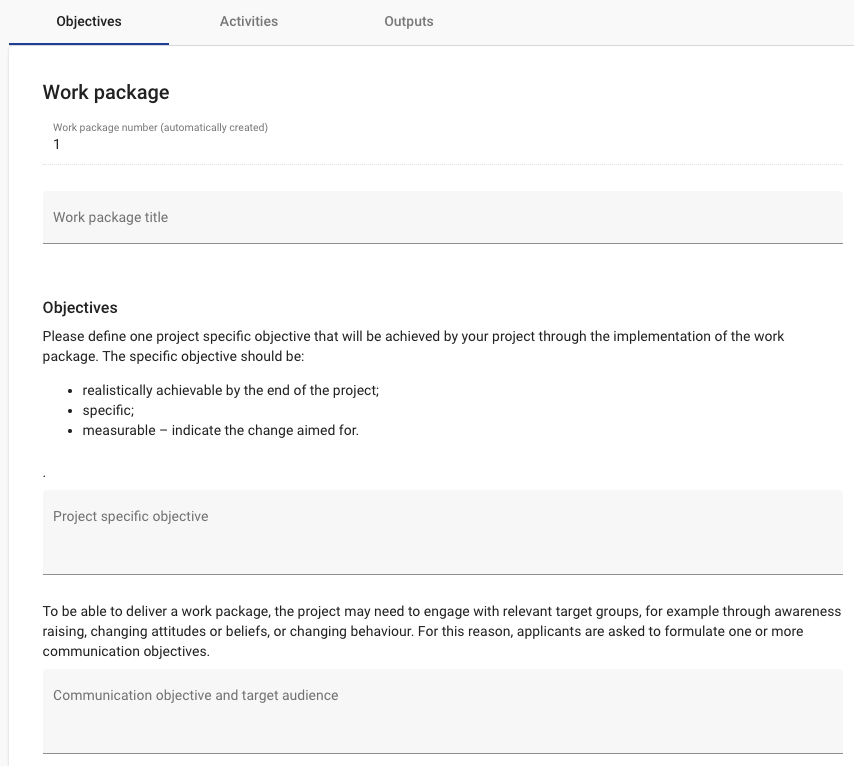Click the 'Work package' page heading
This screenshot has width=854, height=766.
106,93
